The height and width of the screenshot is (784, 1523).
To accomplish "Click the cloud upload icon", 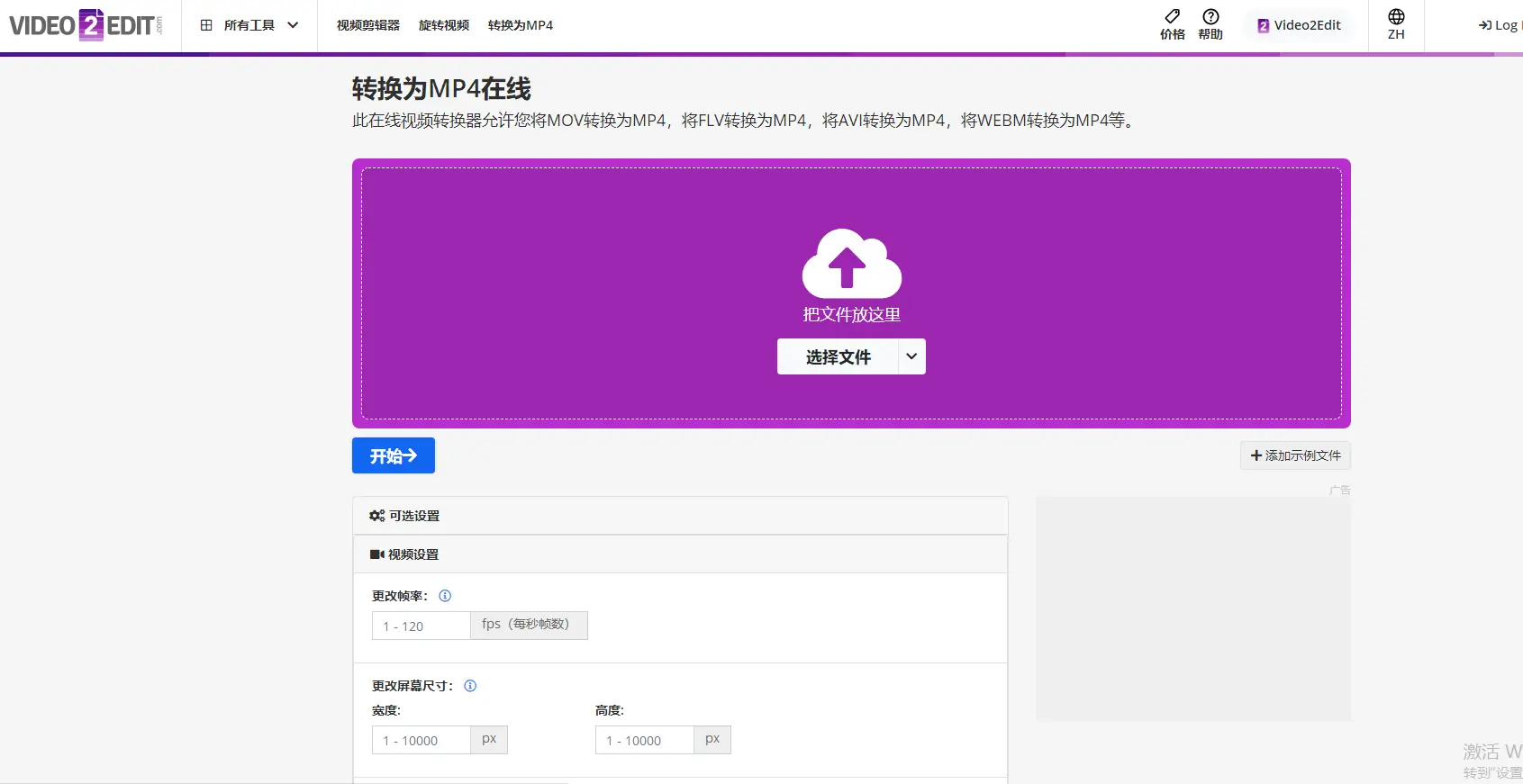I will point(852,263).
